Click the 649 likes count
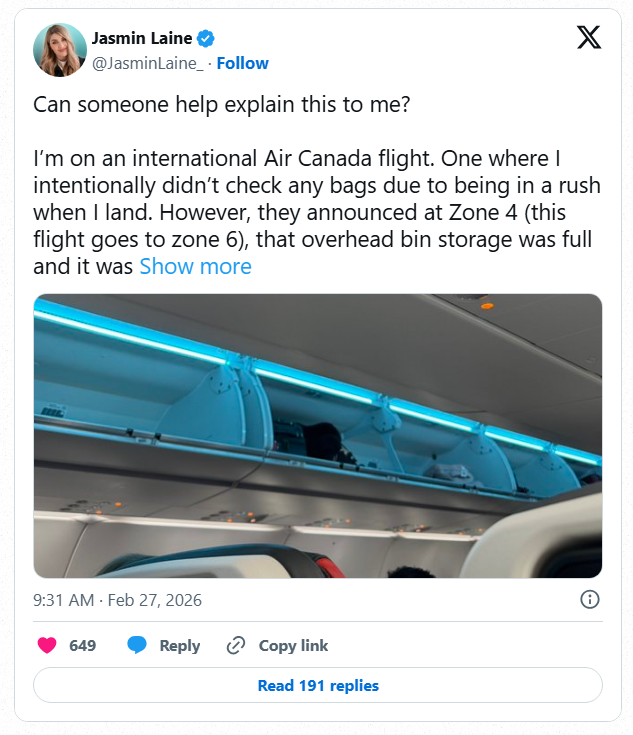The width and height of the screenshot is (633, 735). click(x=82, y=645)
